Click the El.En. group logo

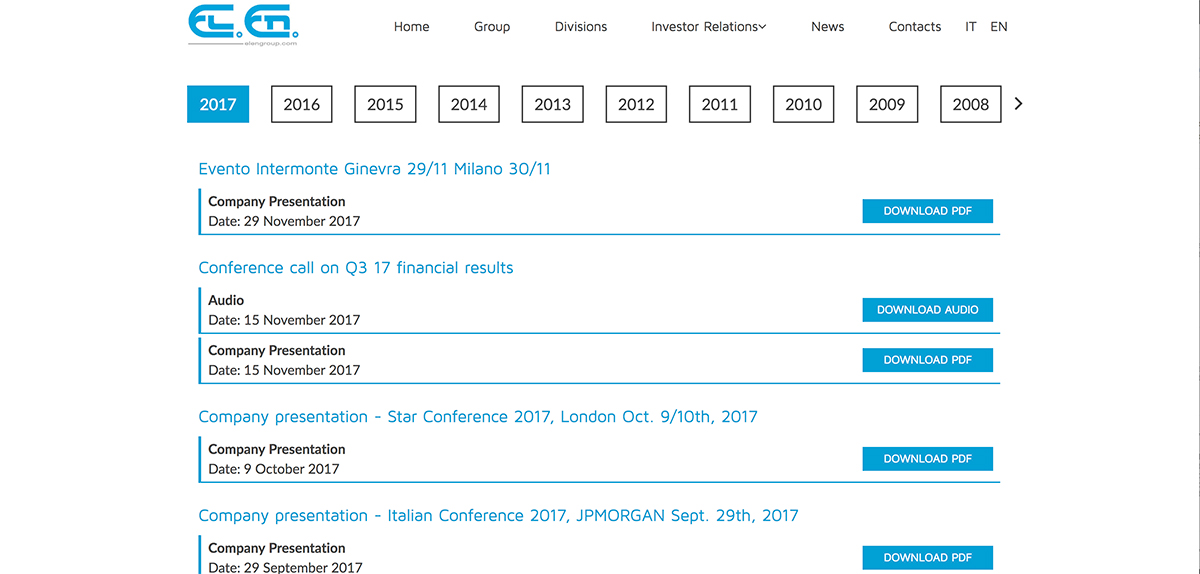(x=244, y=26)
